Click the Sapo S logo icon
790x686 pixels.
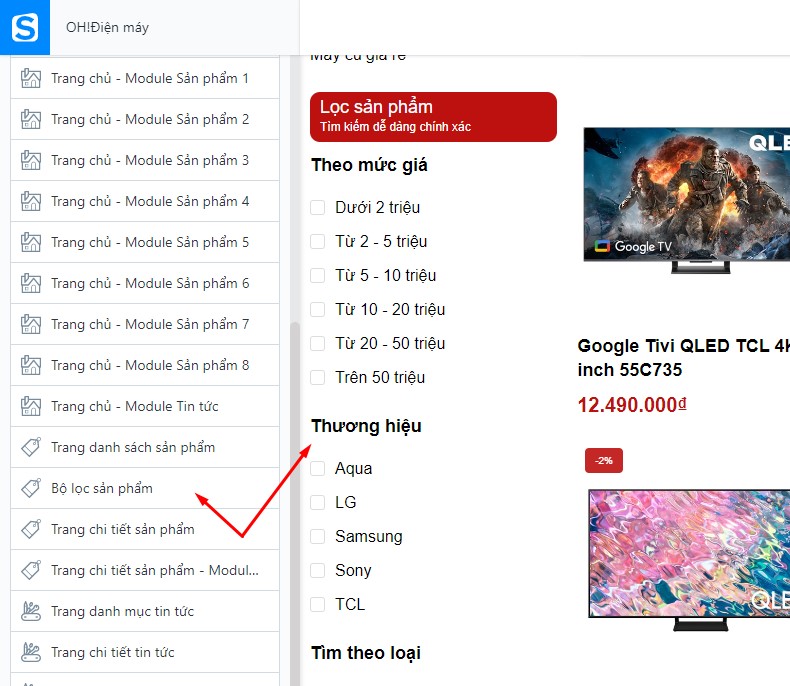click(x=25, y=27)
